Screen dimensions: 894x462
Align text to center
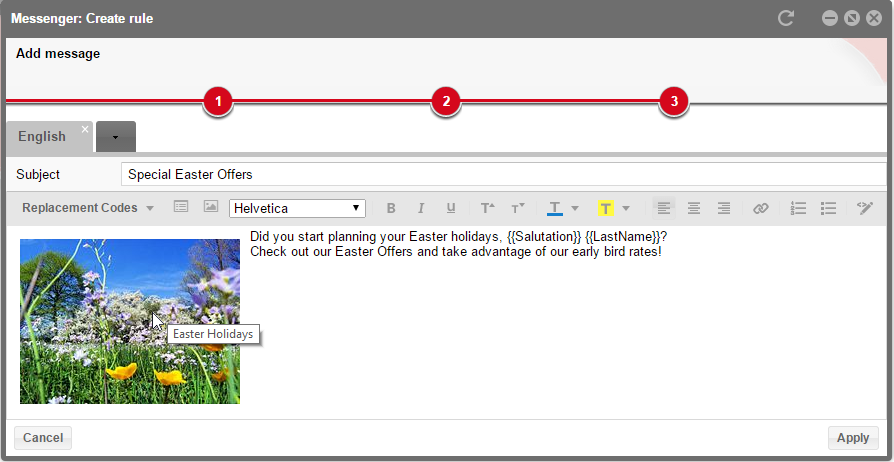tap(693, 208)
